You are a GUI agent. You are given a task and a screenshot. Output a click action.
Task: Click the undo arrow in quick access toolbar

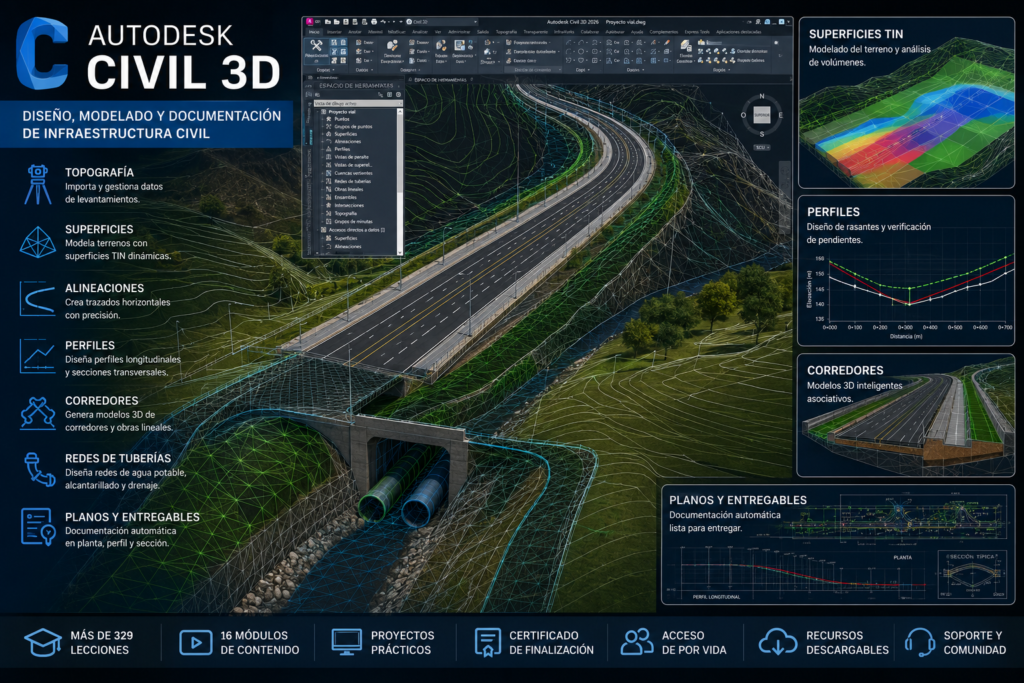pyautogui.click(x=383, y=22)
